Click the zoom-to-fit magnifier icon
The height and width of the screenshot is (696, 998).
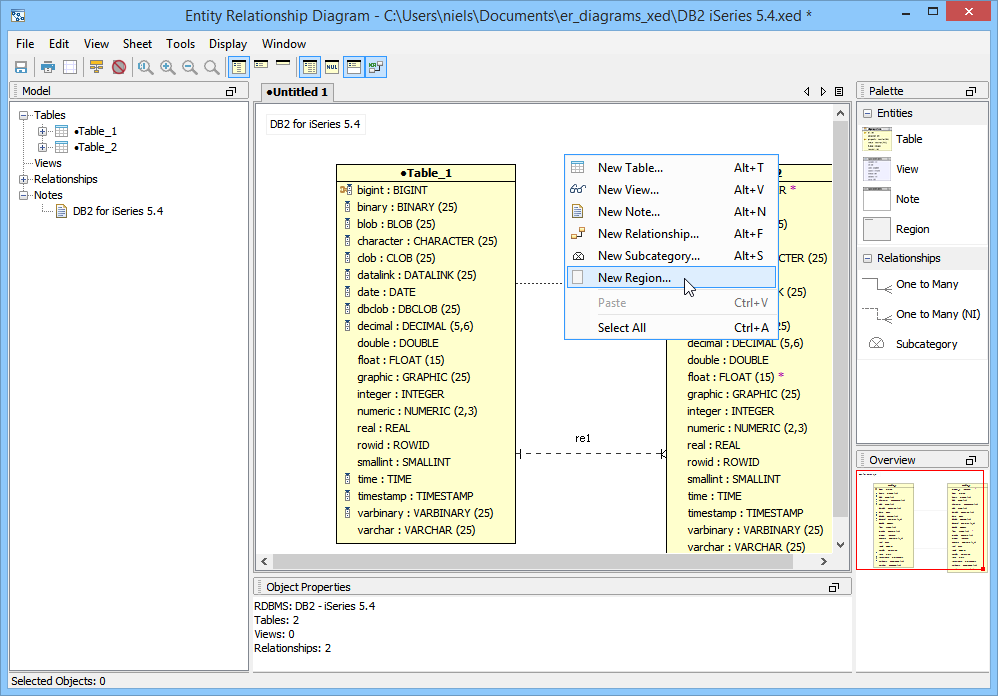point(146,67)
